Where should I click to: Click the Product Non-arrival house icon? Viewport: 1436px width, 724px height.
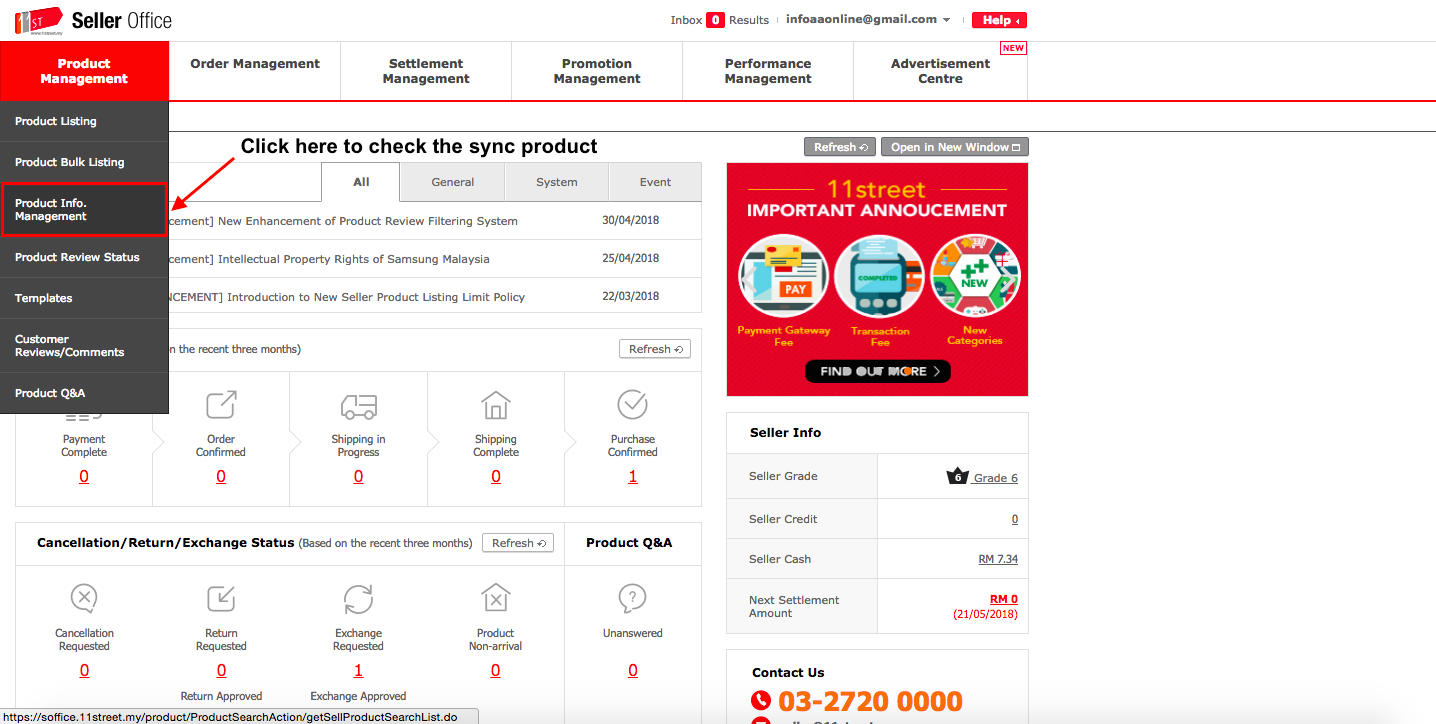click(495, 598)
